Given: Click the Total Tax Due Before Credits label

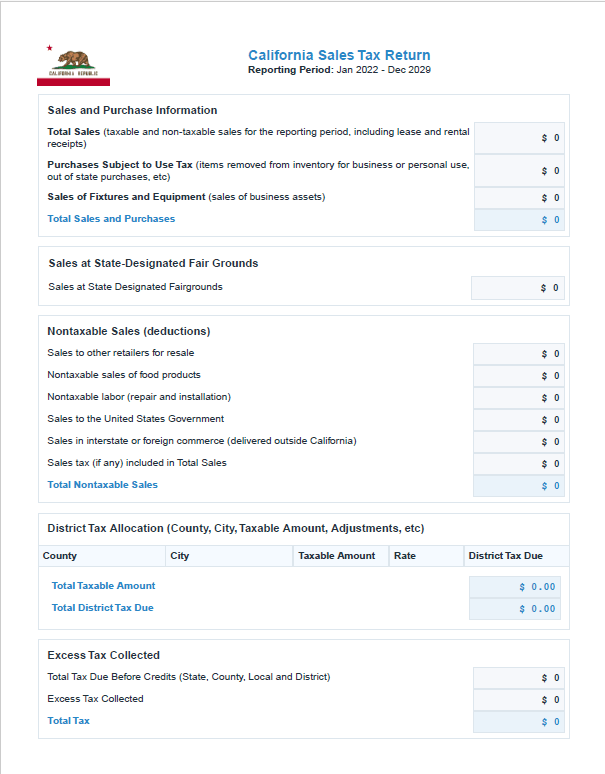Looking at the screenshot, I should pos(189,677).
